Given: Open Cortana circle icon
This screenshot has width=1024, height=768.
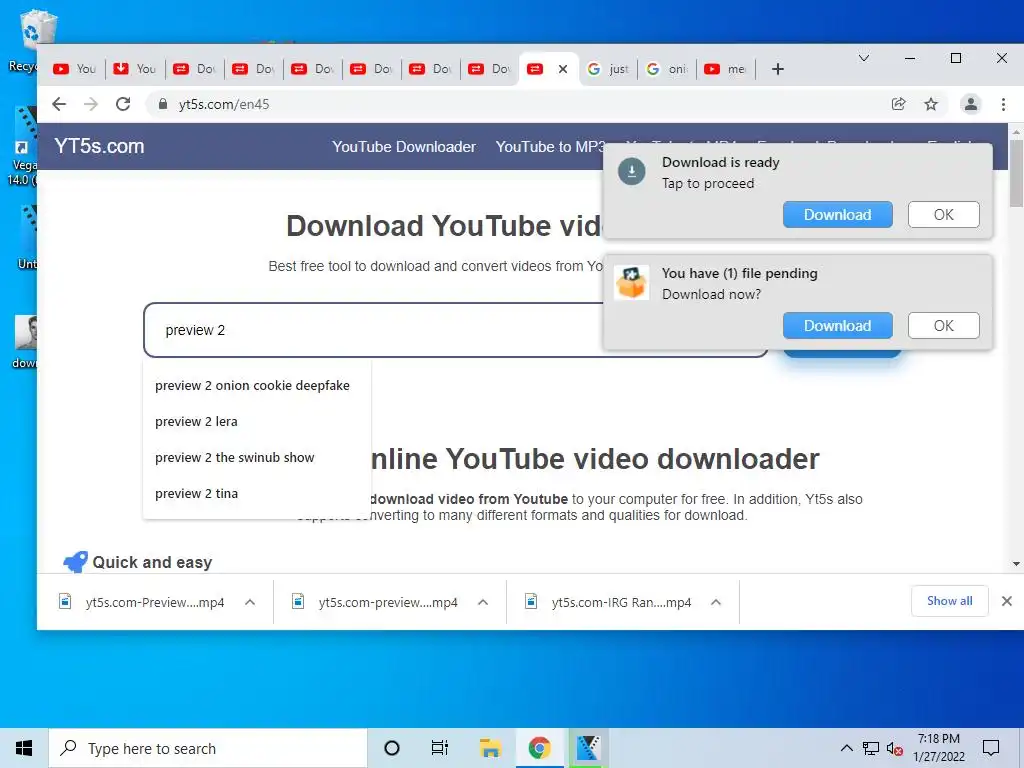Looking at the screenshot, I should tap(392, 748).
